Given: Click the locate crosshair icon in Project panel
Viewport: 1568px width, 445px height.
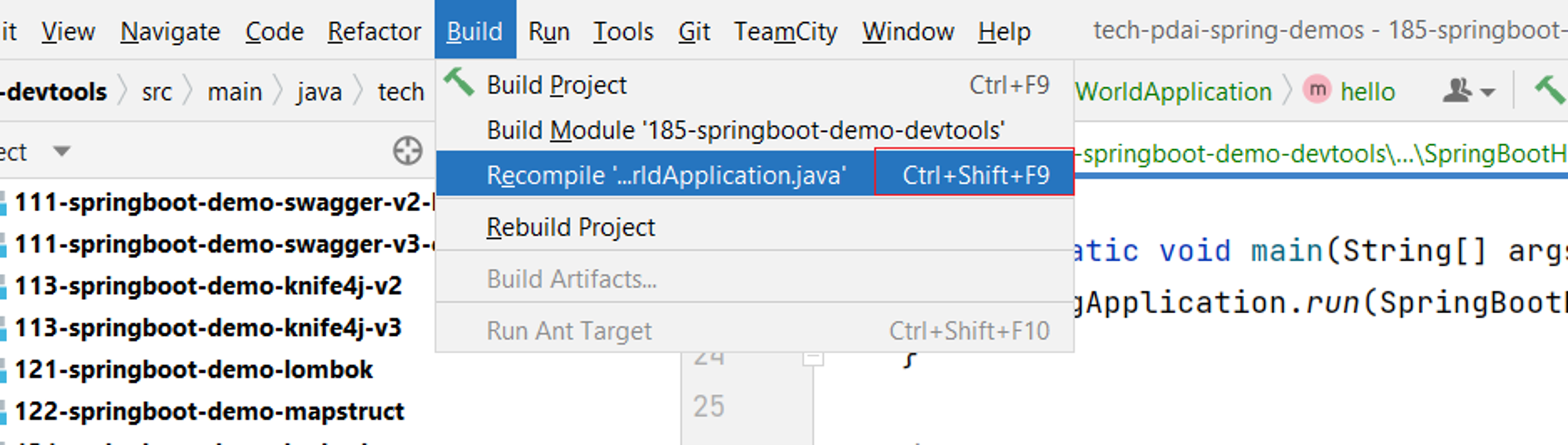Looking at the screenshot, I should (408, 151).
